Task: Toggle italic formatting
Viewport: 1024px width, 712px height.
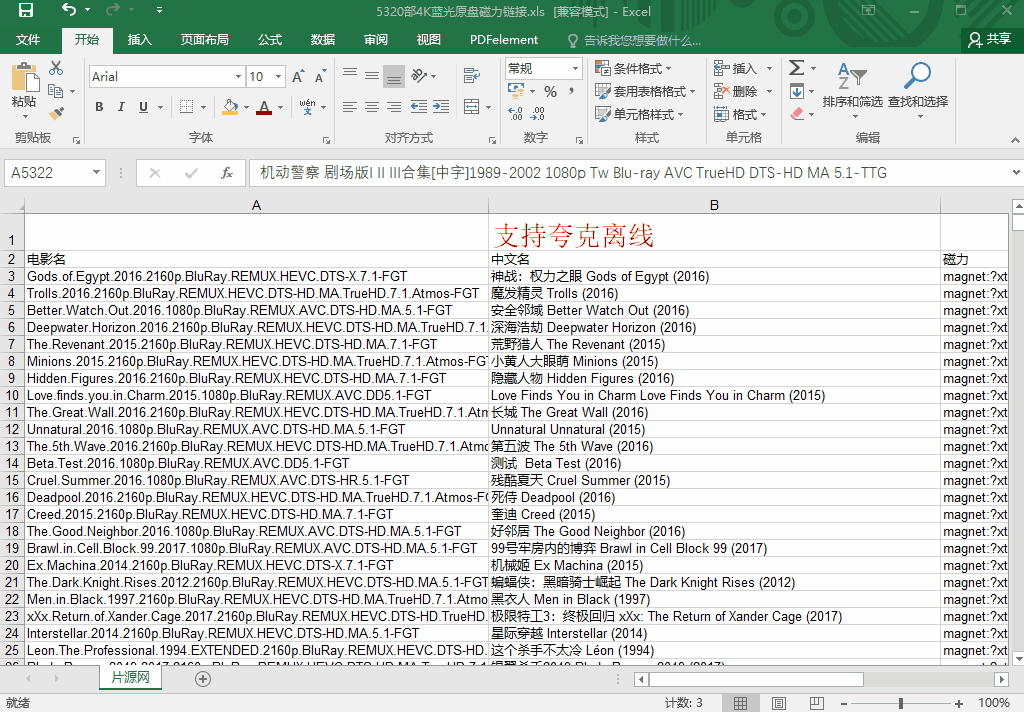Action: tap(121, 107)
